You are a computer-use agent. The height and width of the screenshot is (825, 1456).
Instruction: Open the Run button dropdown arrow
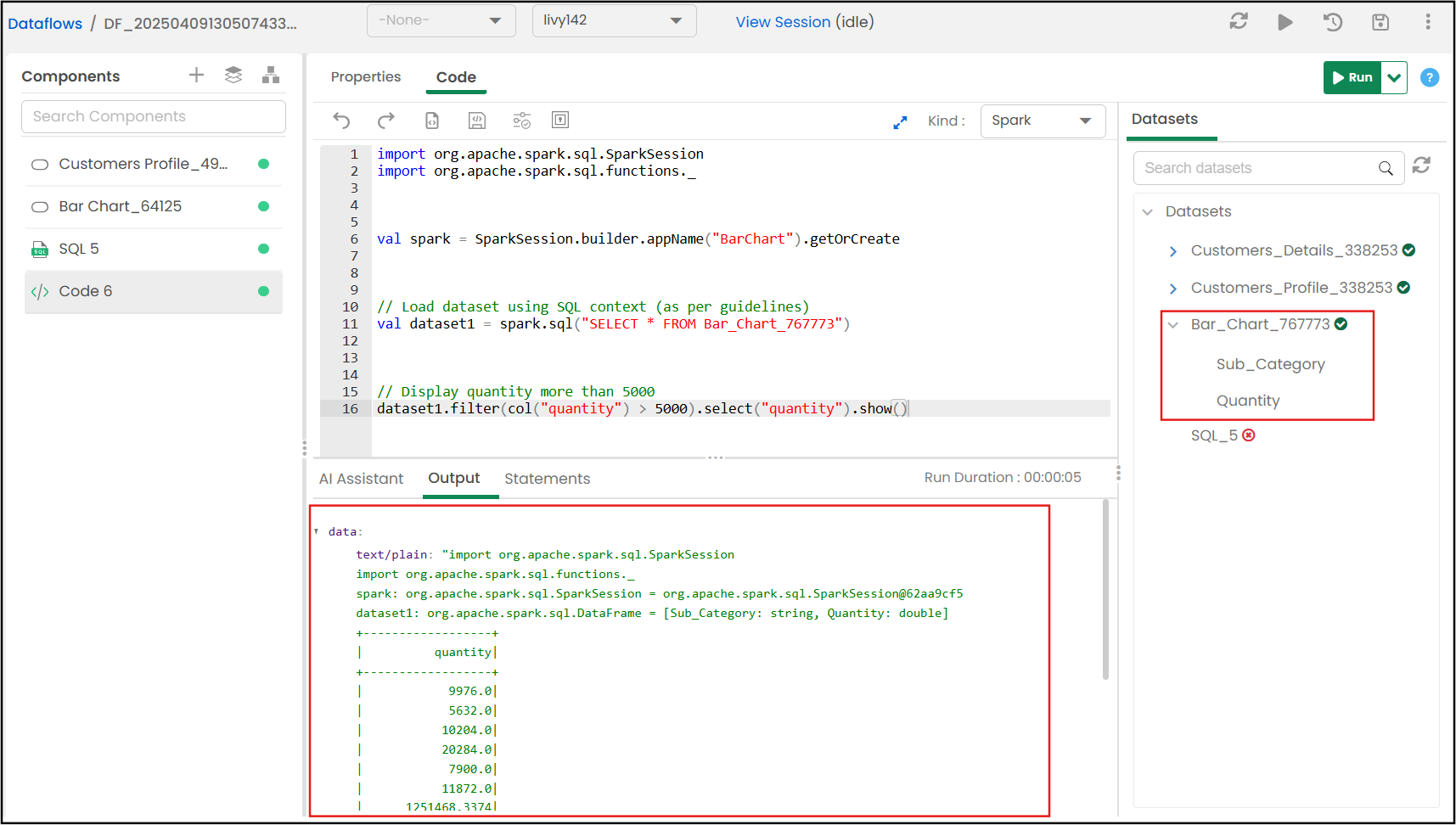point(1394,77)
